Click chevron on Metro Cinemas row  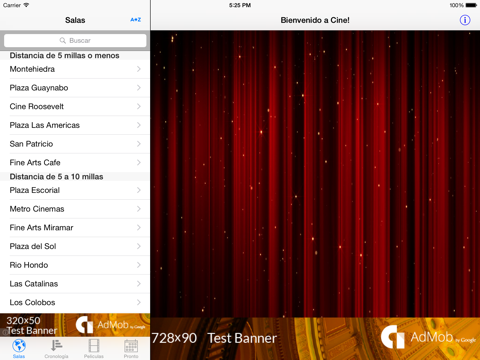click(x=139, y=209)
